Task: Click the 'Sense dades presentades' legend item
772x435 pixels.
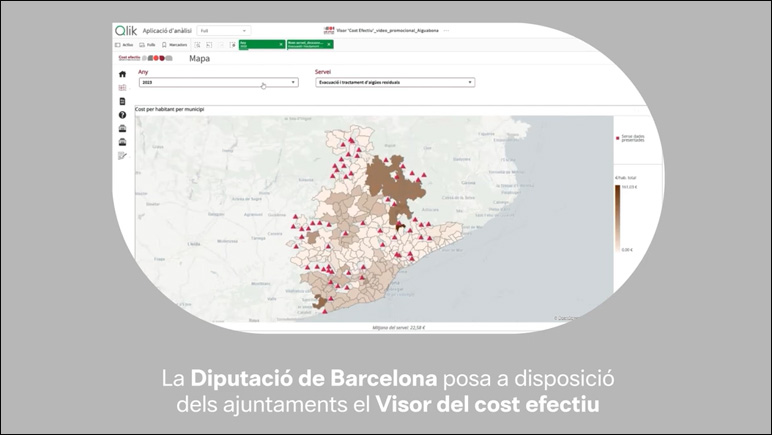Action: pyautogui.click(x=628, y=137)
